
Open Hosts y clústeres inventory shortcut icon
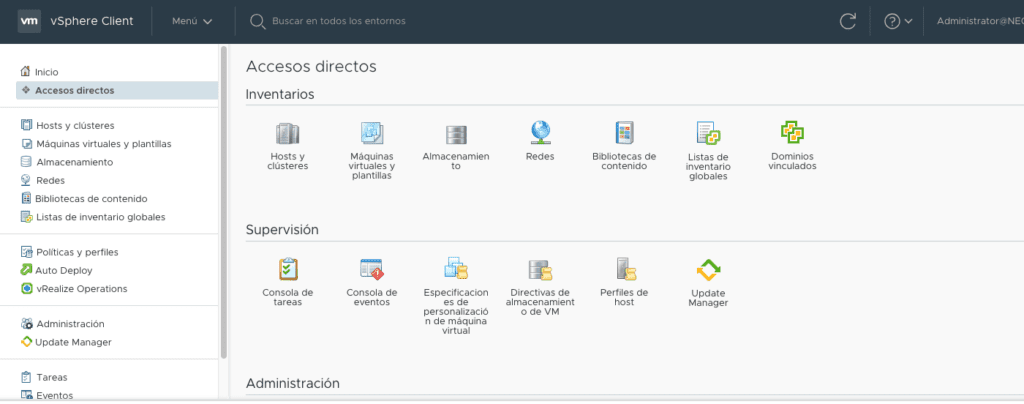[287, 134]
